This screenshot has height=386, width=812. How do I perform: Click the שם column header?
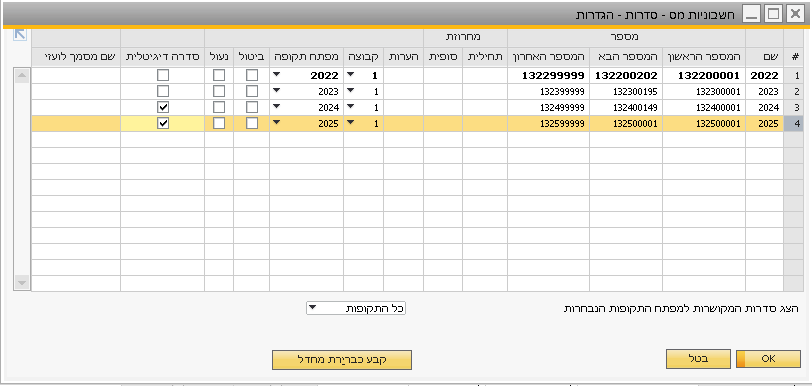click(x=764, y=57)
